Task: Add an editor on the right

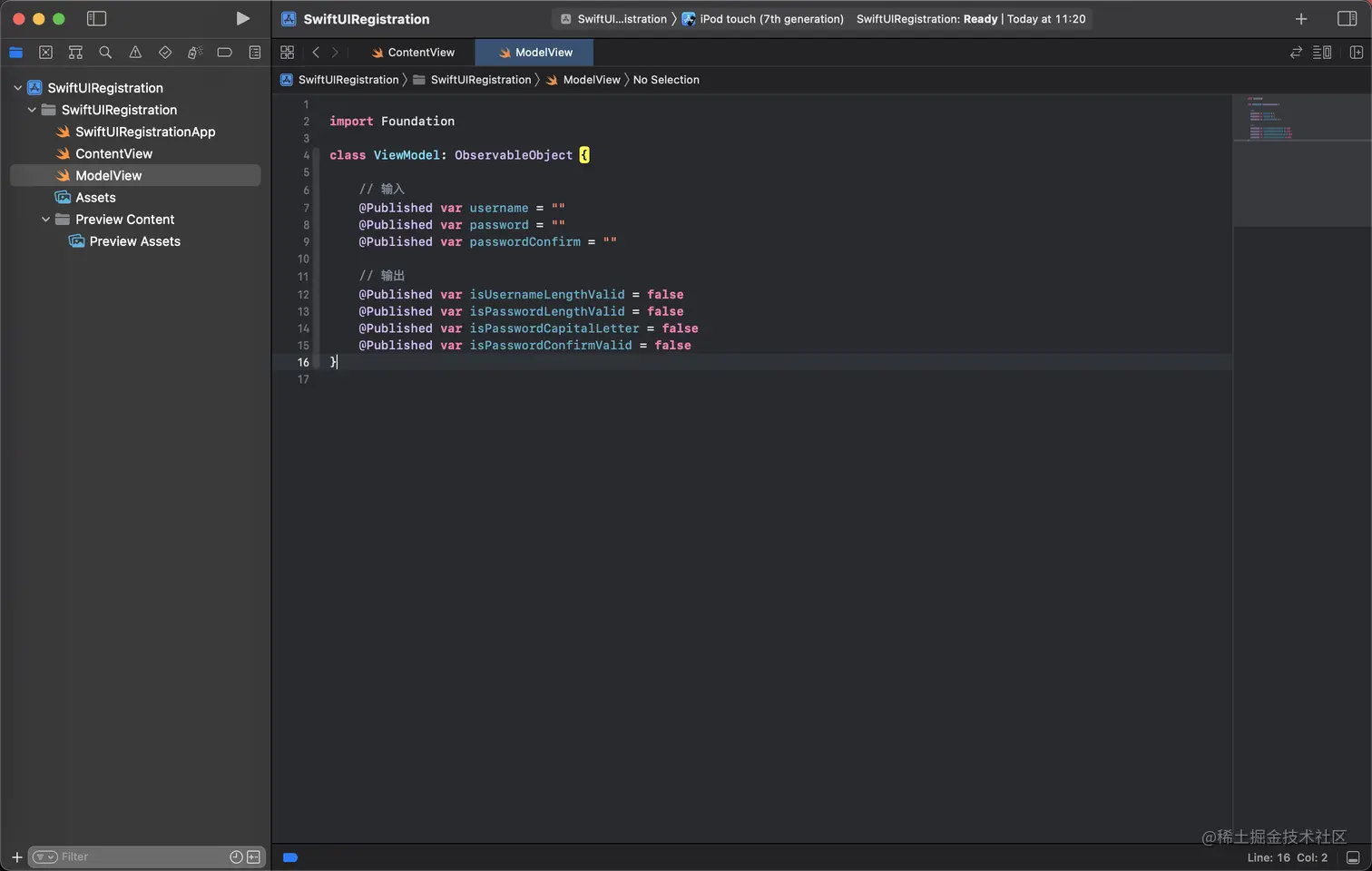Action: [x=1357, y=53]
